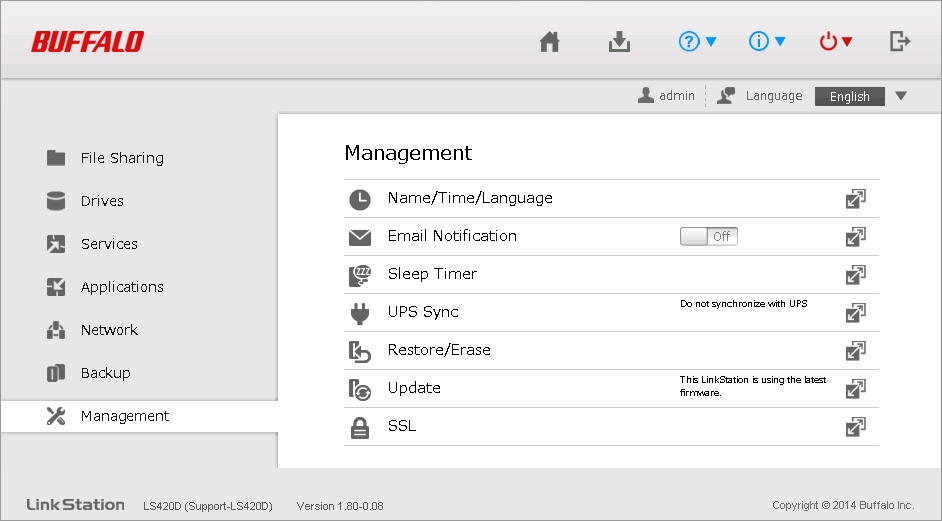This screenshot has height=521, width=942.
Task: Click the admin user name
Action: tap(676, 96)
